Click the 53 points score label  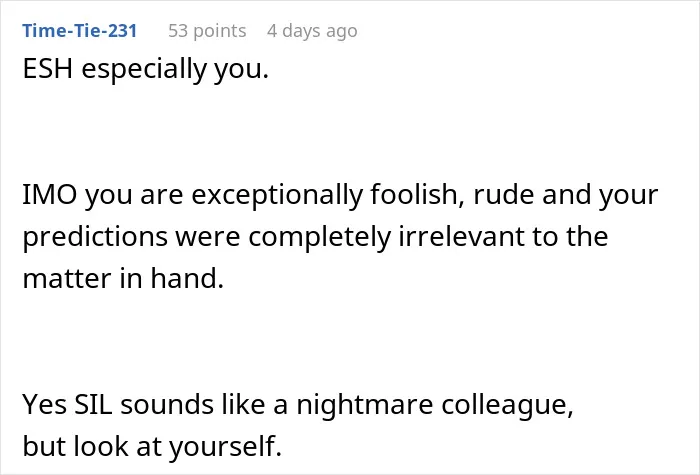tap(207, 31)
